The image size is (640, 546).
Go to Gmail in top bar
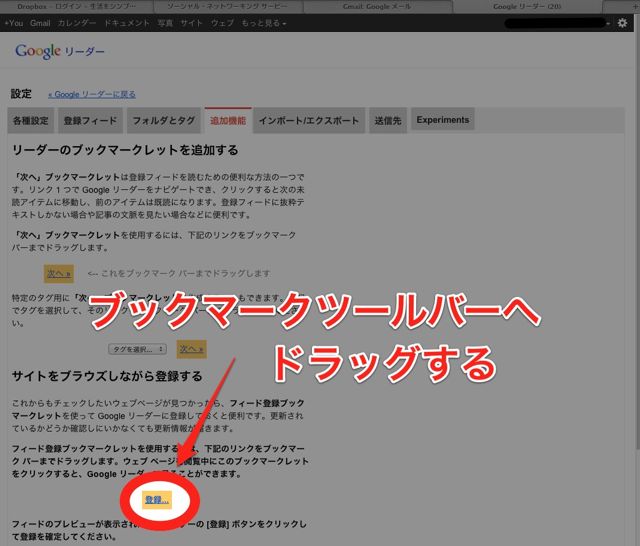click(x=40, y=23)
